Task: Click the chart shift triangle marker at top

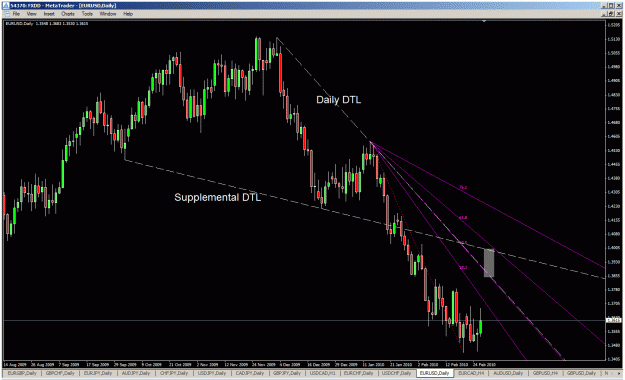Action: coord(484,21)
